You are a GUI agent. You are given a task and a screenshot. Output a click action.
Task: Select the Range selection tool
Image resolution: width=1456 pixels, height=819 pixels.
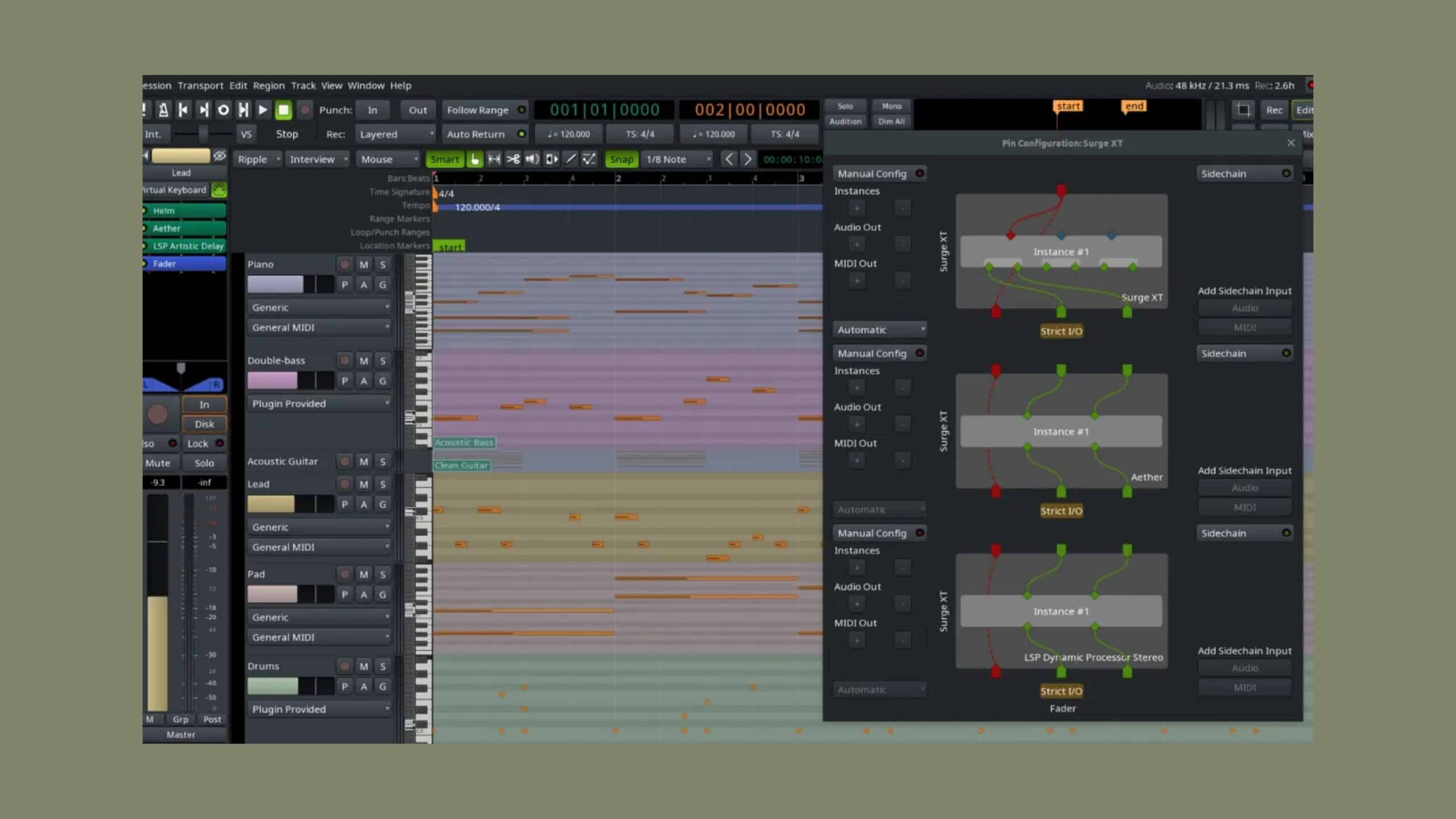494,159
